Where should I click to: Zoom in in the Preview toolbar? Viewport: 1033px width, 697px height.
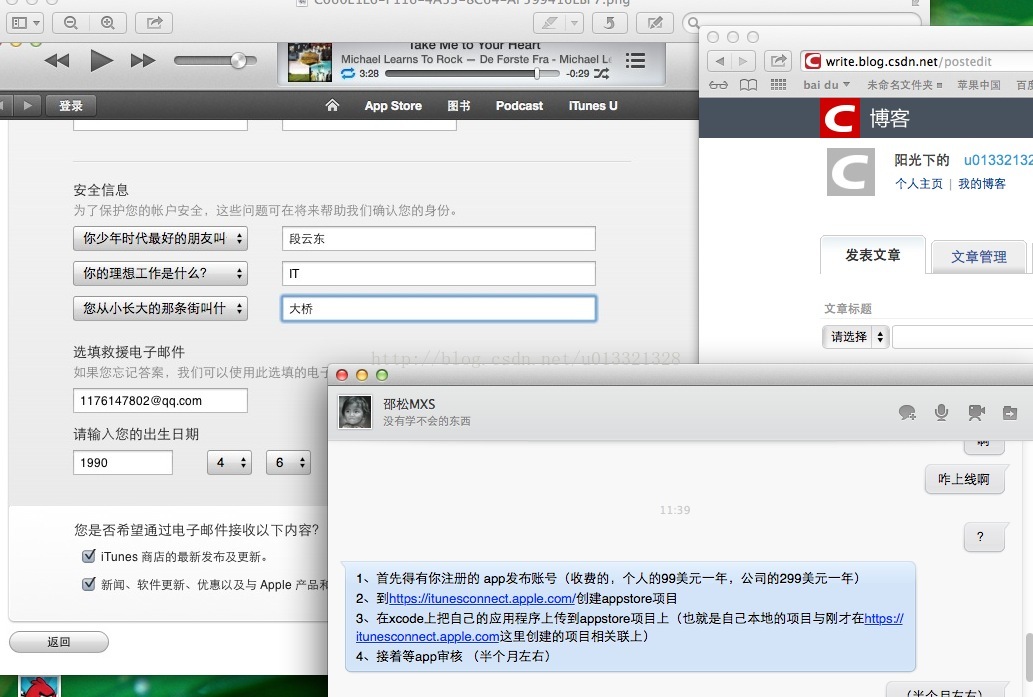[107, 23]
